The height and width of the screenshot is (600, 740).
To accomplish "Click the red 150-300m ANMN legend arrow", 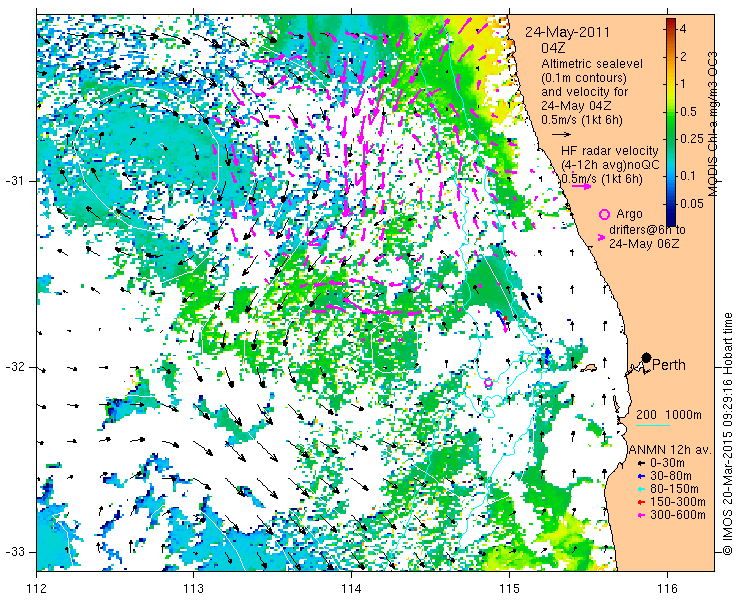I will tap(641, 502).
